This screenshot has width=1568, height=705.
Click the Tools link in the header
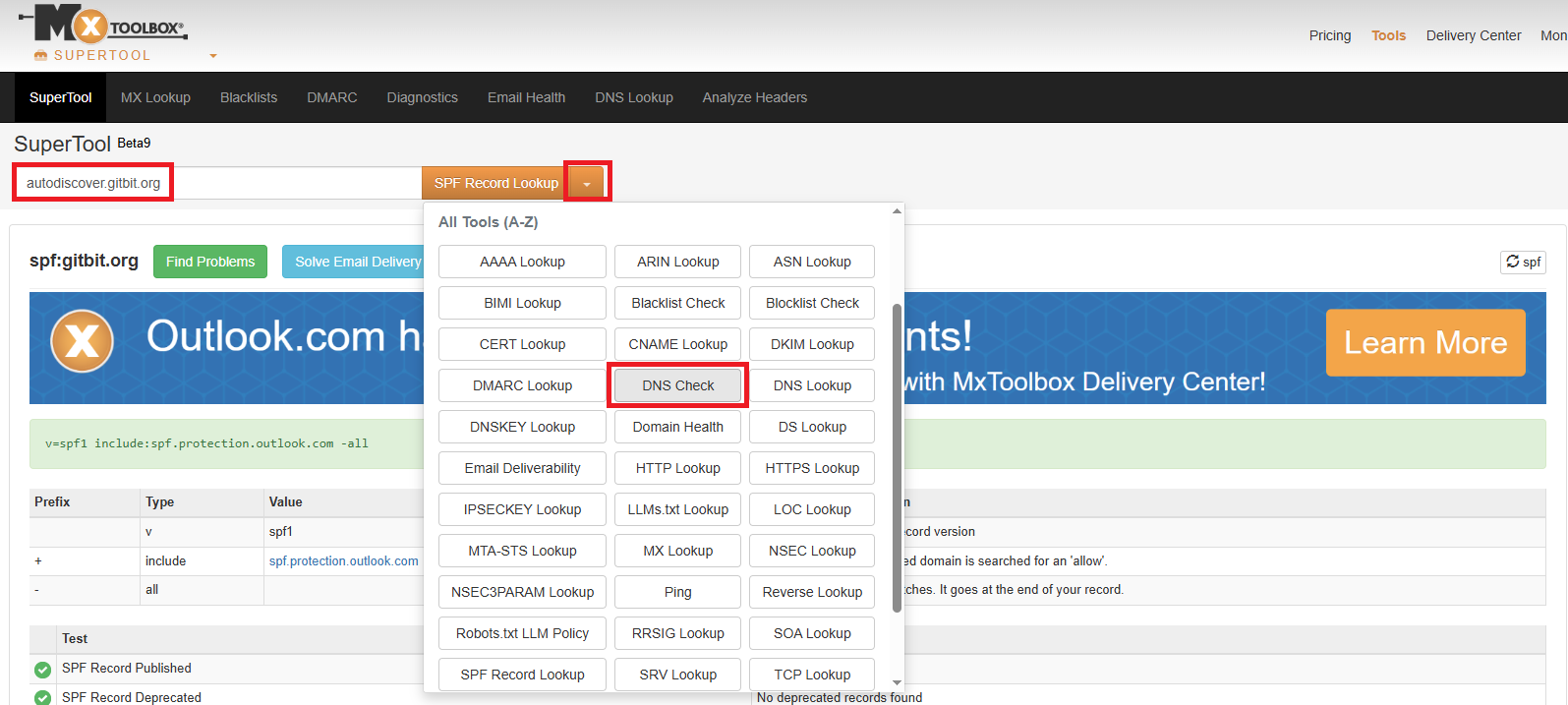1388,35
